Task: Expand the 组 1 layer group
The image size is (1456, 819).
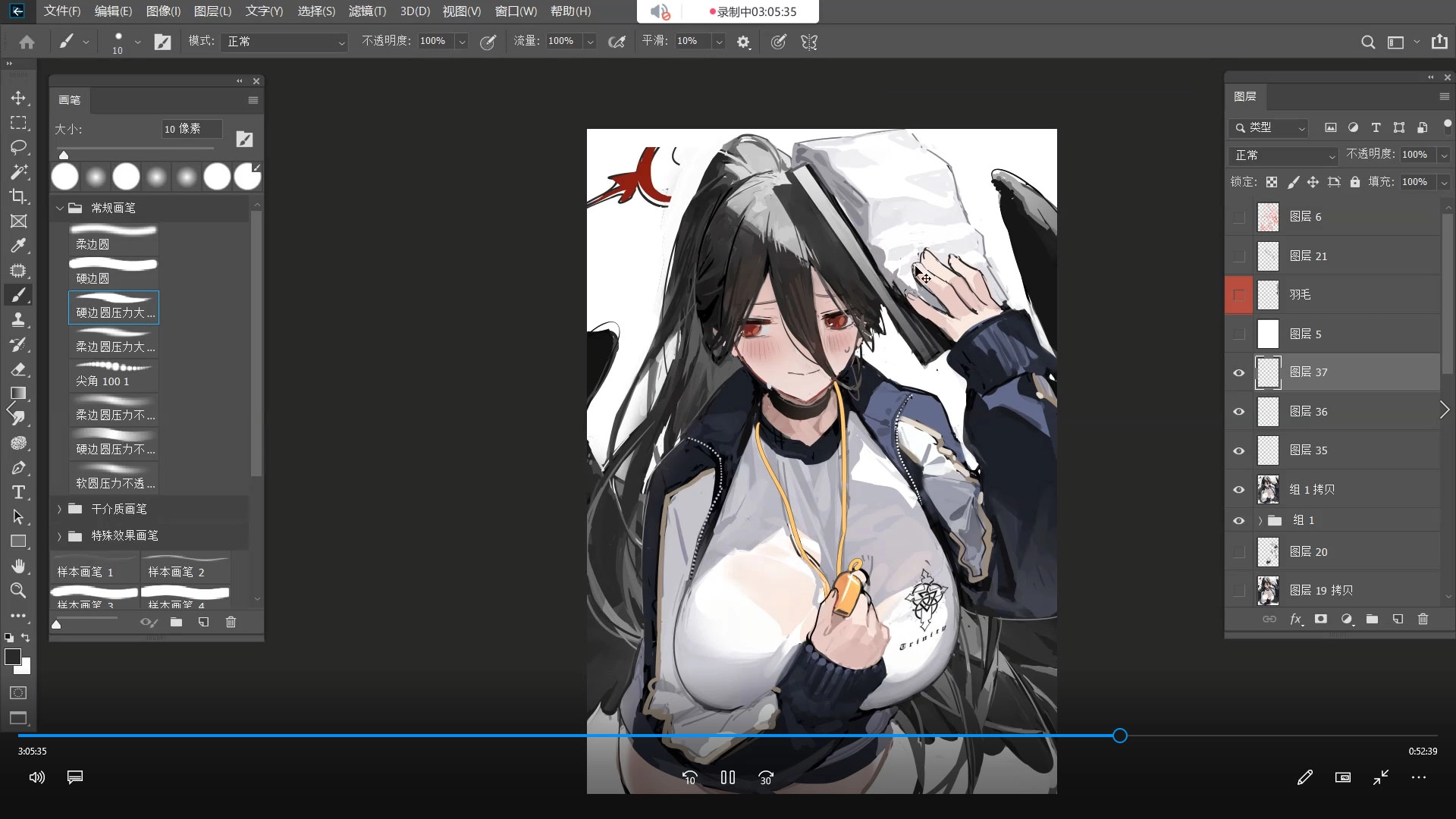Action: [x=1260, y=520]
